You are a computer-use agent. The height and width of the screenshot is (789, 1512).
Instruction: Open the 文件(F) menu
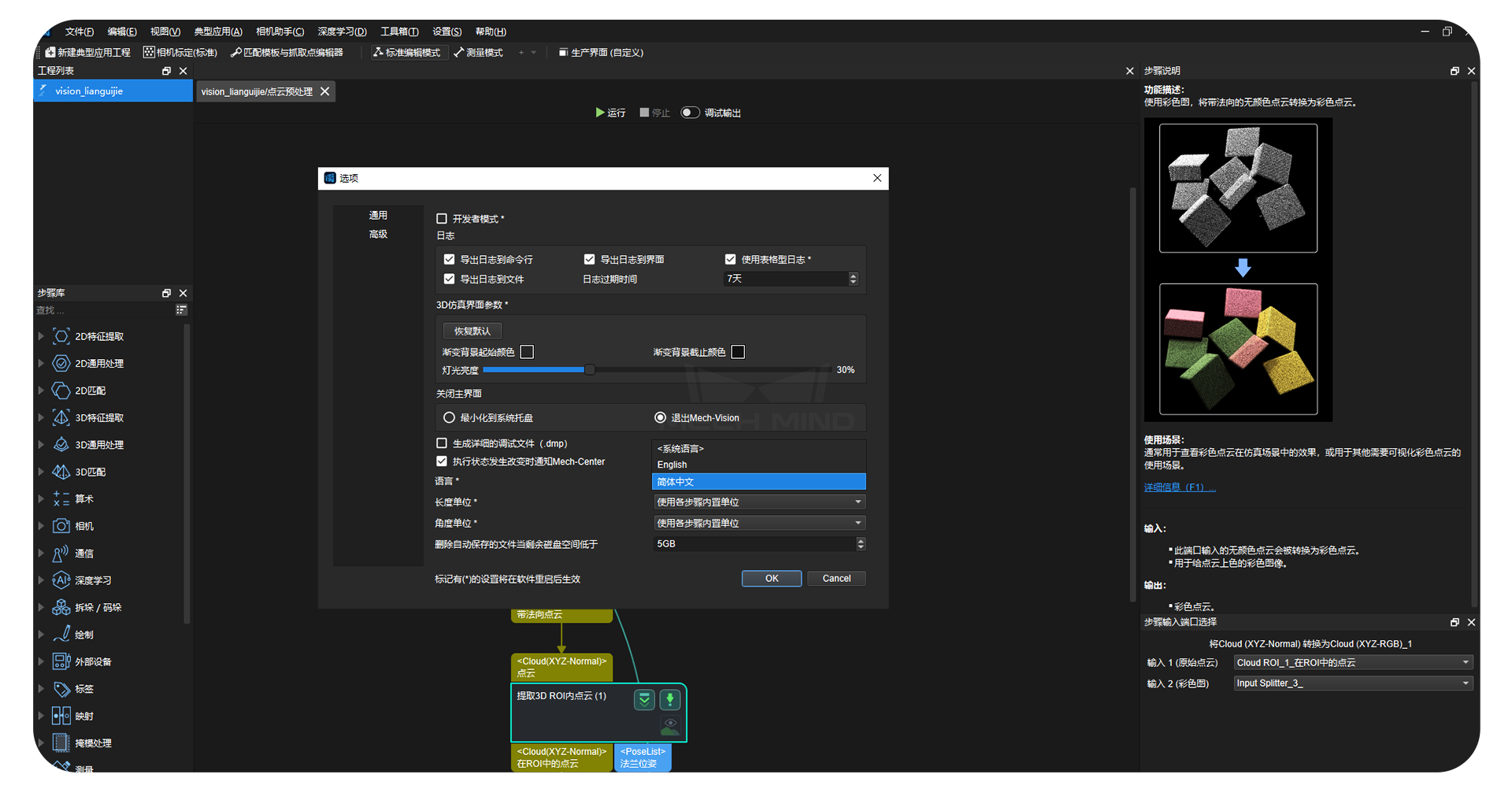(80, 31)
